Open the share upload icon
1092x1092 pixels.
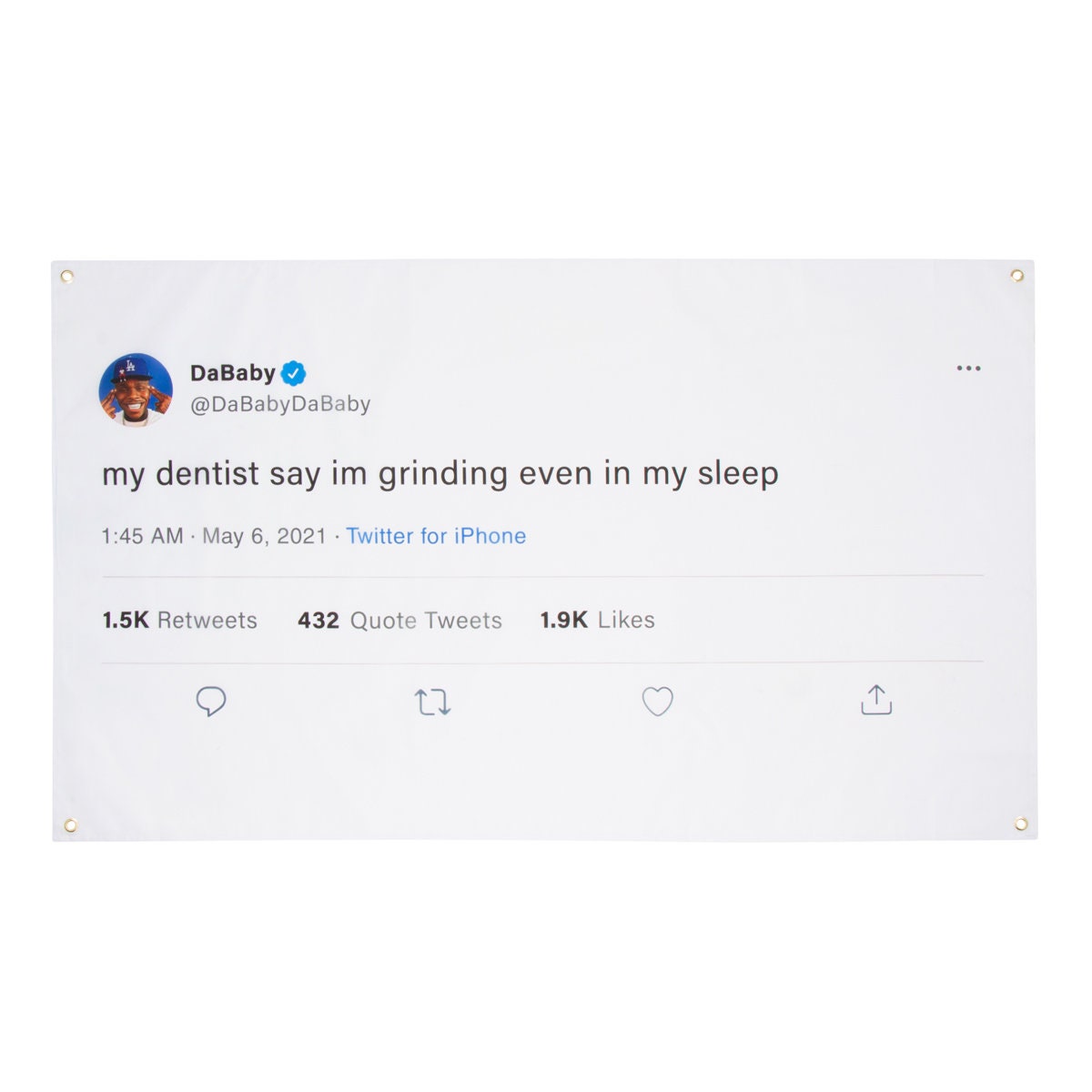876,700
